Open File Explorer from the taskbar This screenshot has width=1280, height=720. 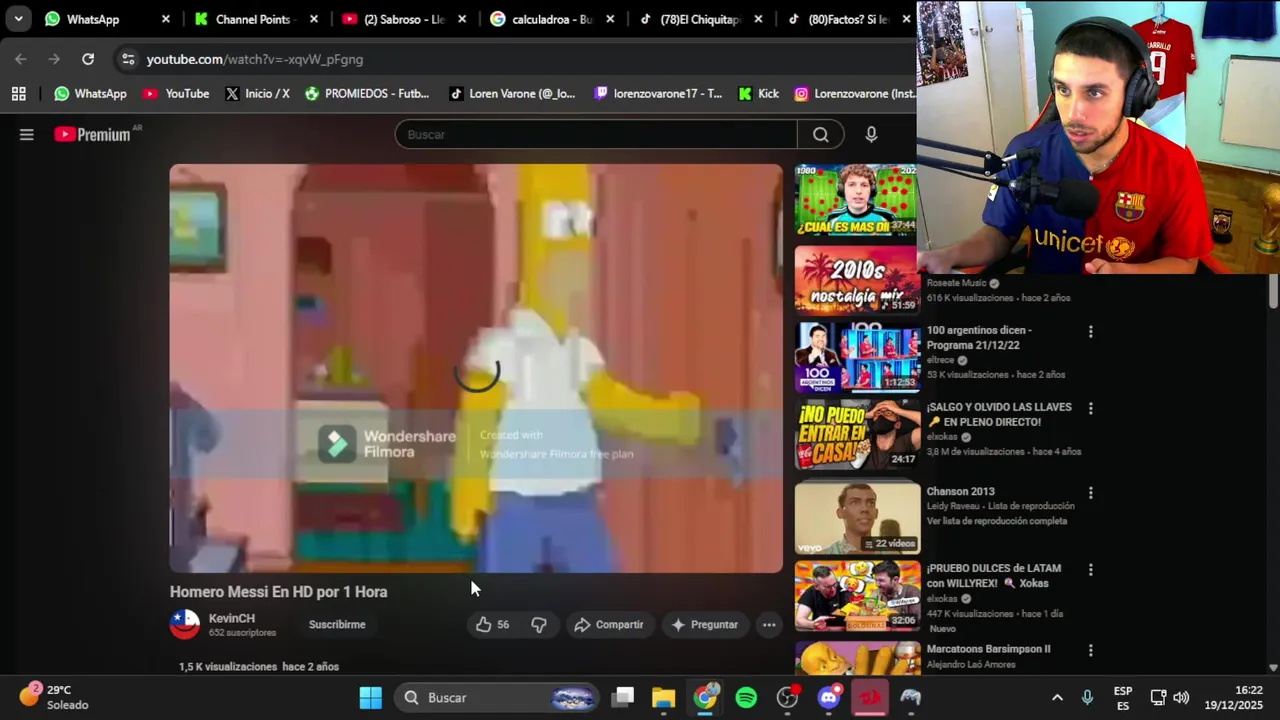(x=664, y=697)
